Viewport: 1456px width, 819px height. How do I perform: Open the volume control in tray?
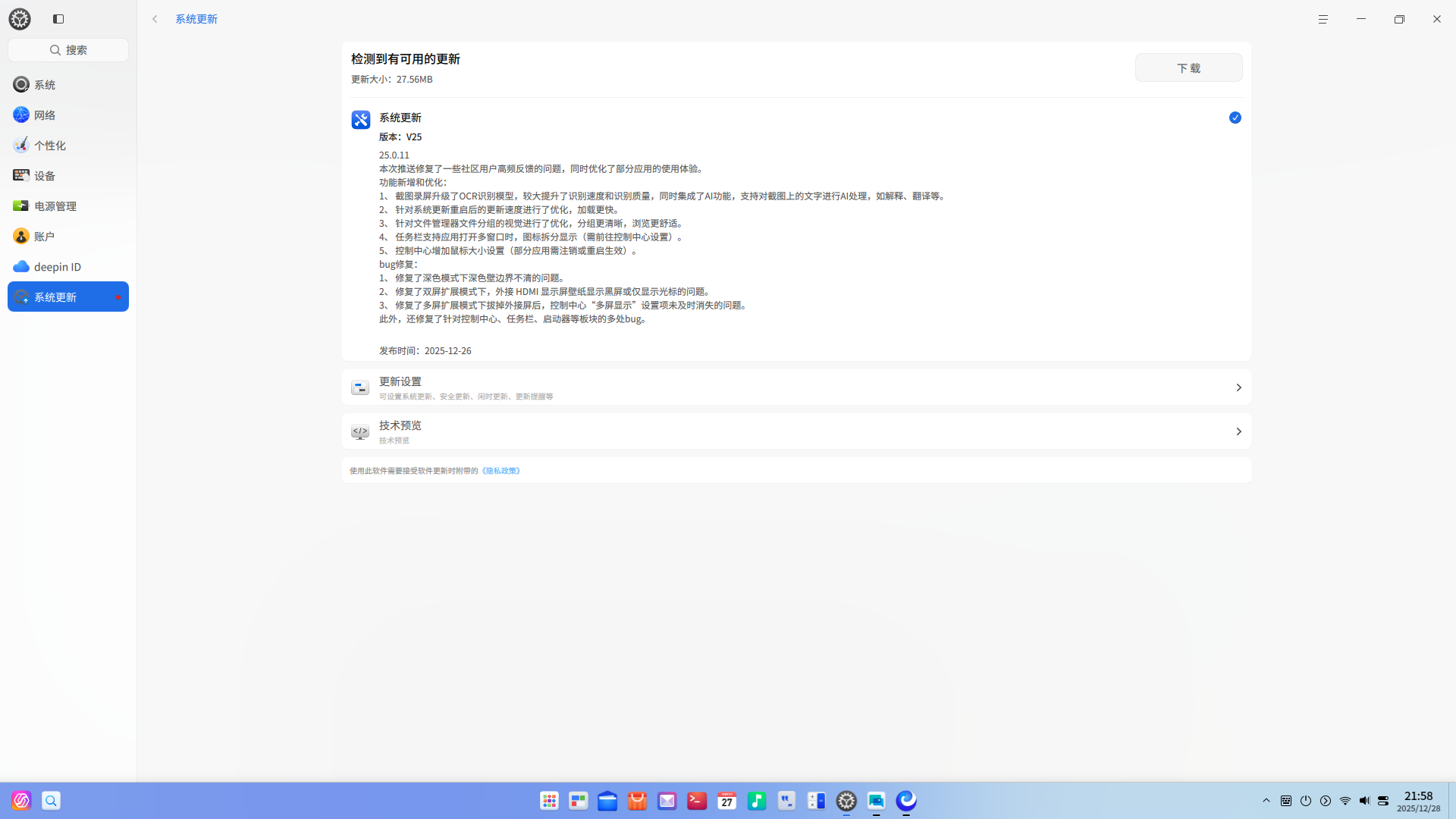click(1364, 801)
